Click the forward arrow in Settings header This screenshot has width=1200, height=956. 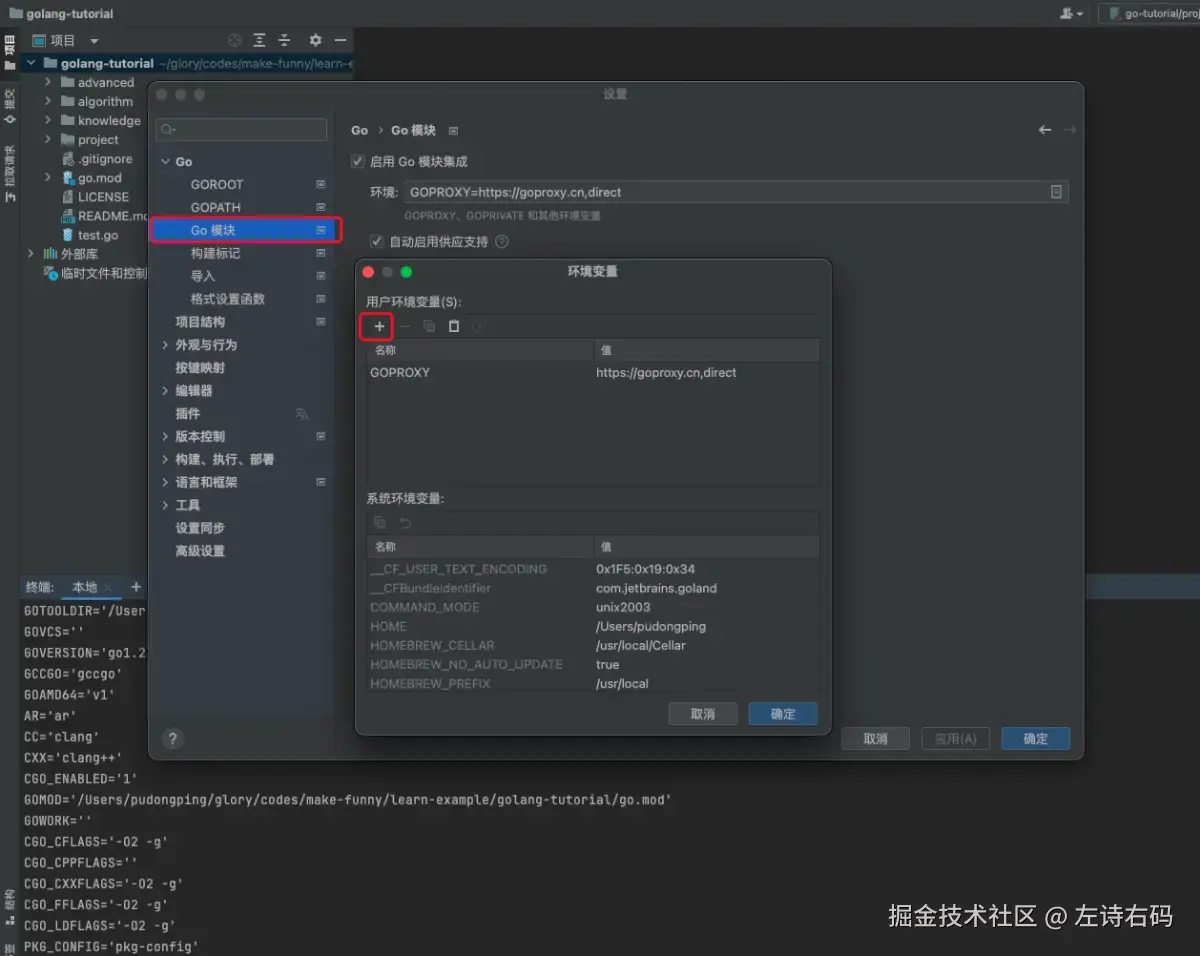(1069, 130)
